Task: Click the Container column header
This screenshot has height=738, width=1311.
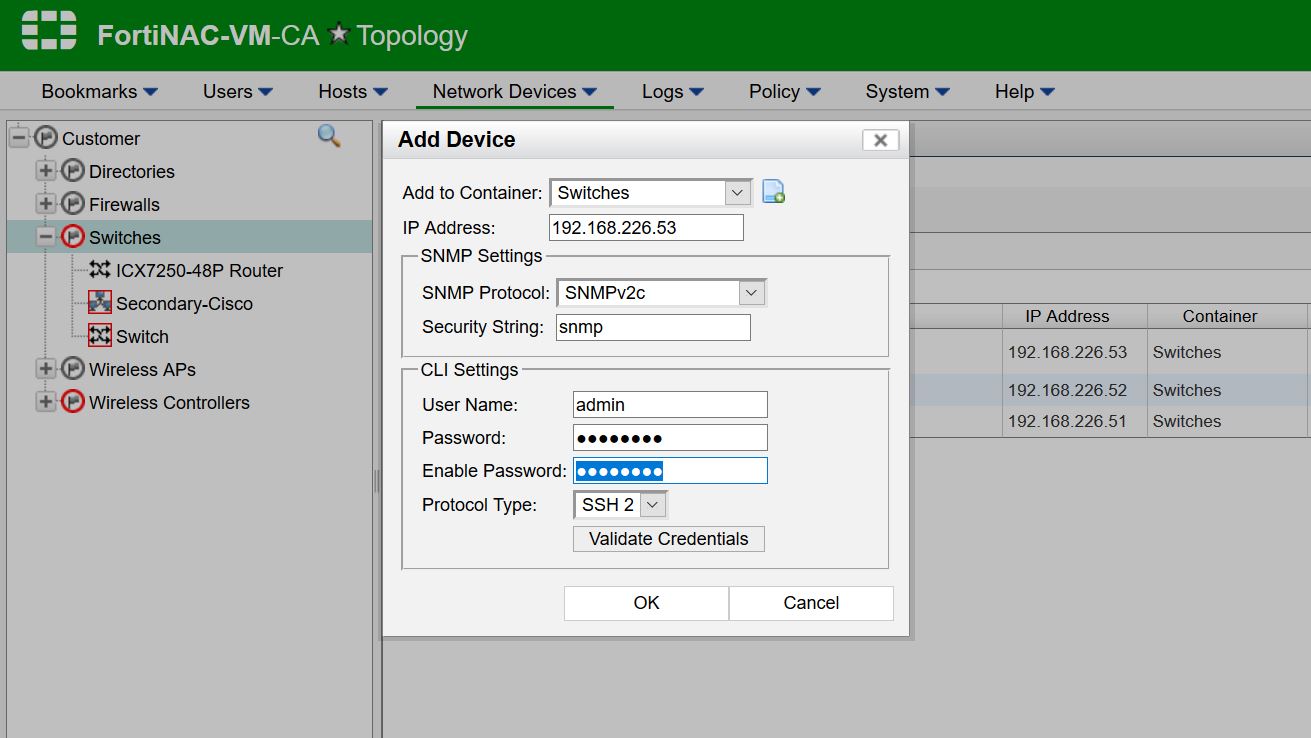Action: click(1220, 316)
